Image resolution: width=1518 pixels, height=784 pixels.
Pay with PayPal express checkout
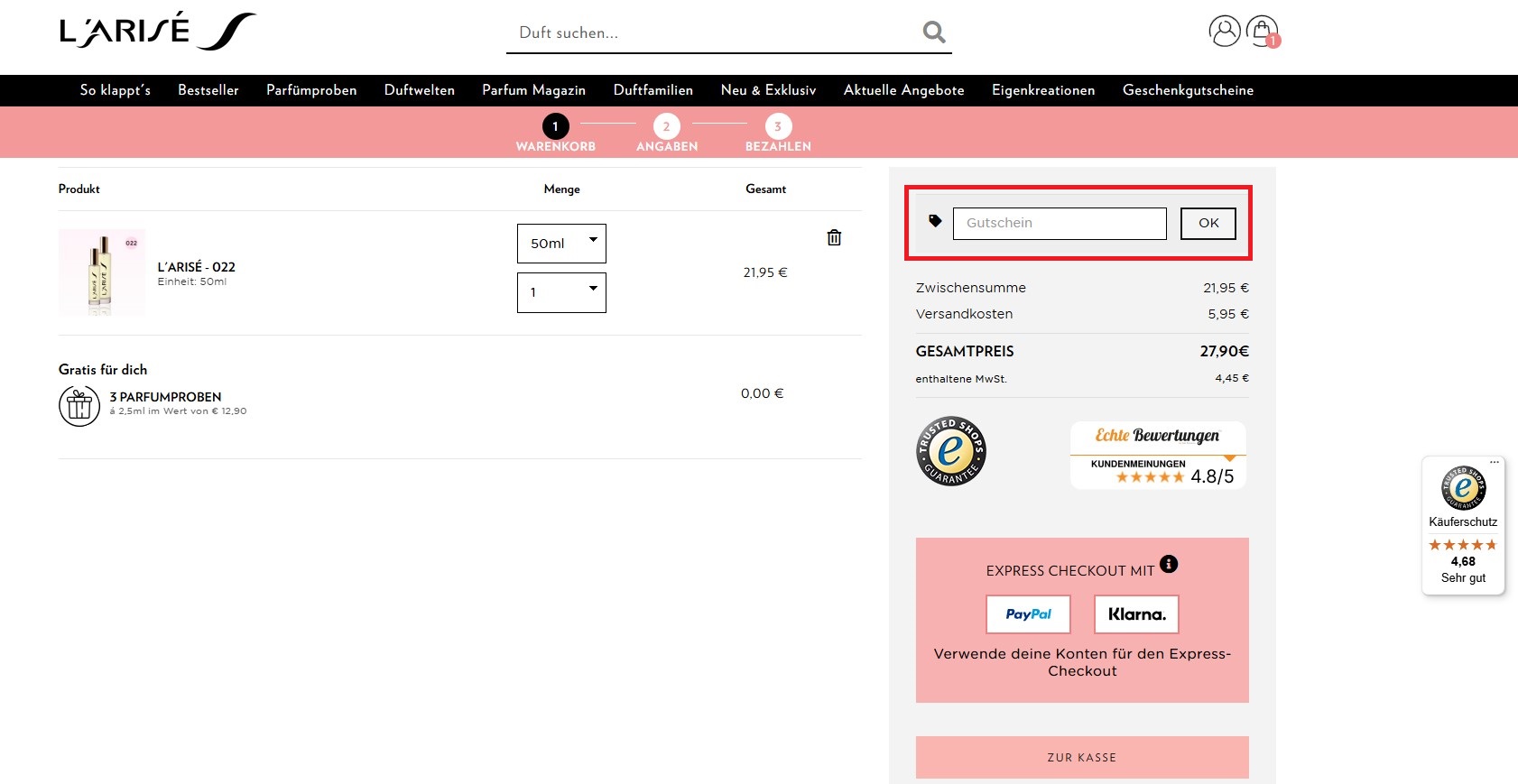[1028, 614]
